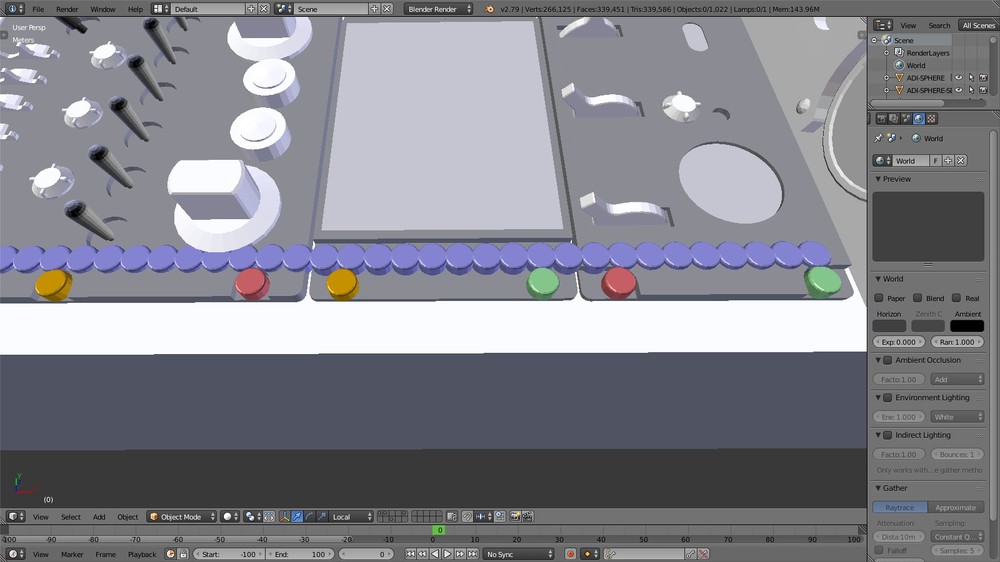
Task: Jump to end frame in timeline
Action: (473, 554)
